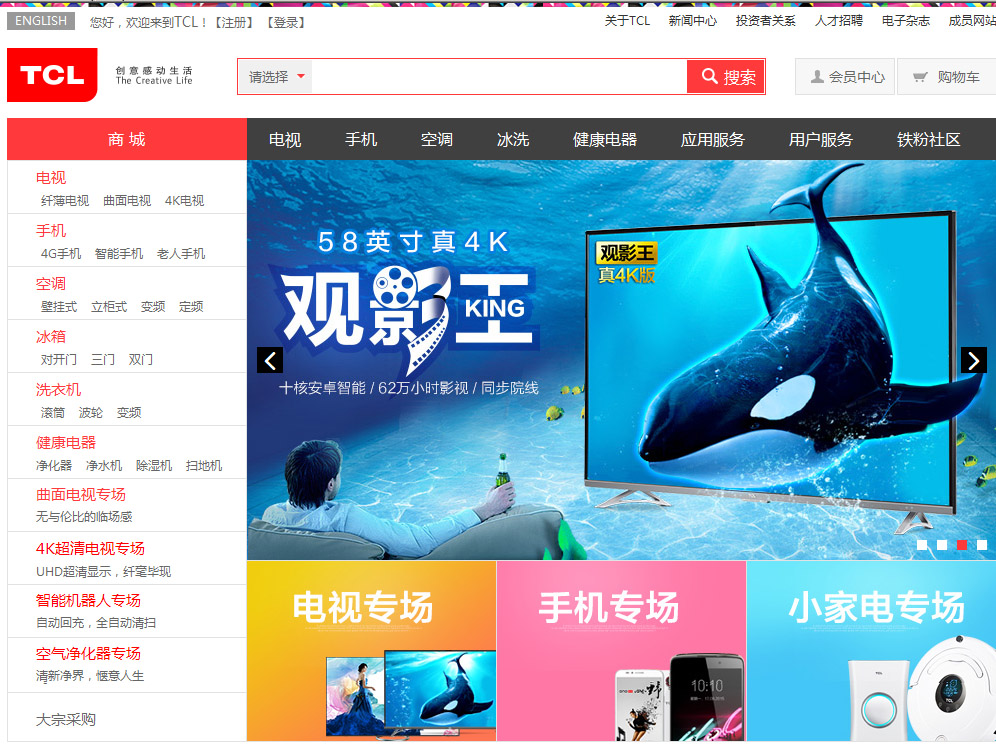Open the 电视专场 promotion tile

[x=372, y=651]
